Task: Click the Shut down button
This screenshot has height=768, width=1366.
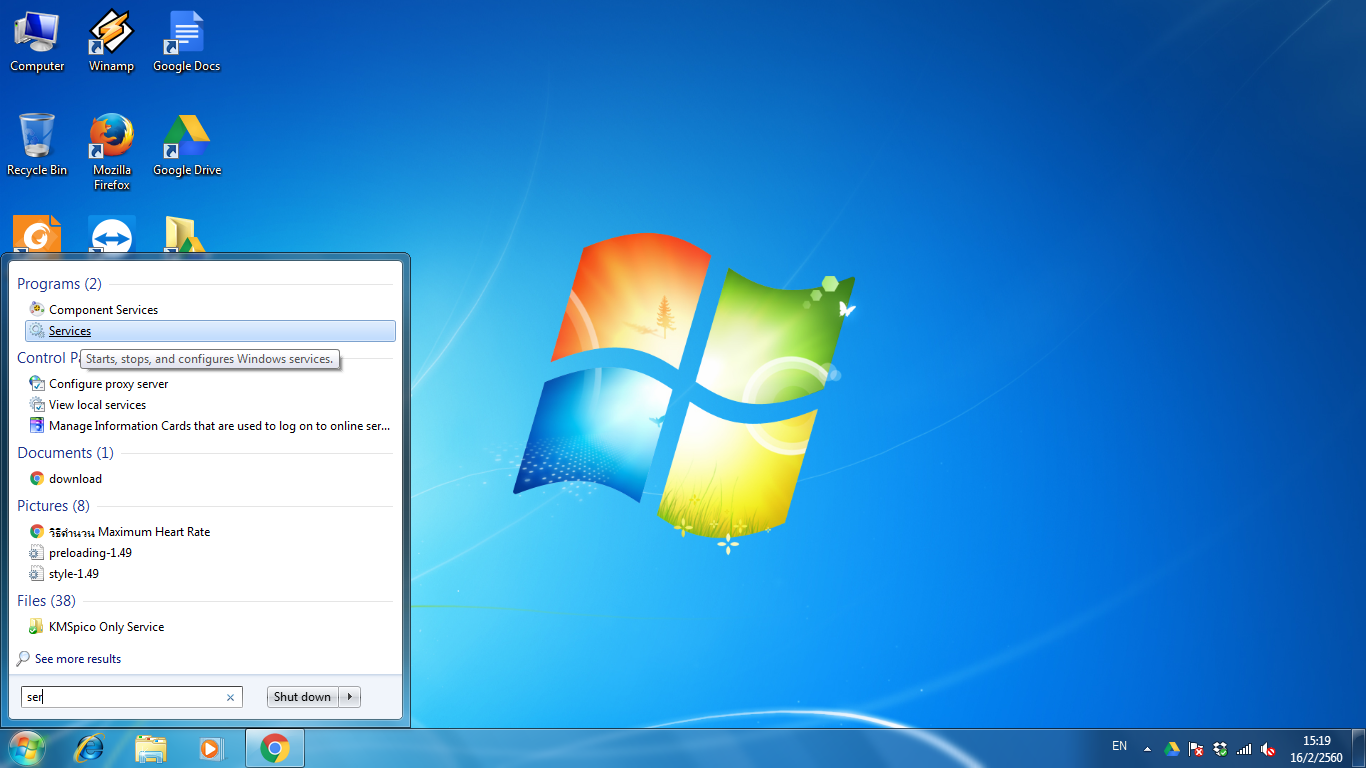Action: point(303,697)
